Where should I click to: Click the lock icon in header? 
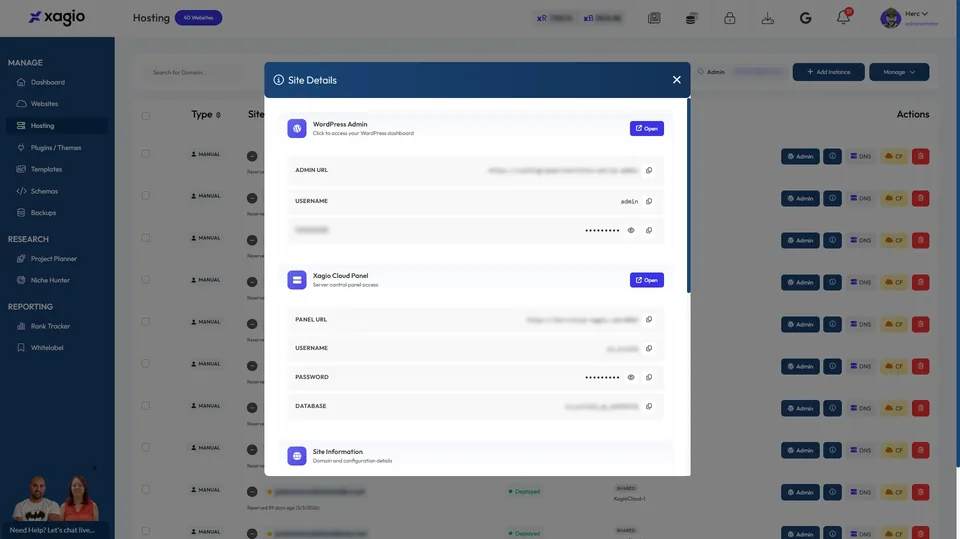tap(729, 18)
